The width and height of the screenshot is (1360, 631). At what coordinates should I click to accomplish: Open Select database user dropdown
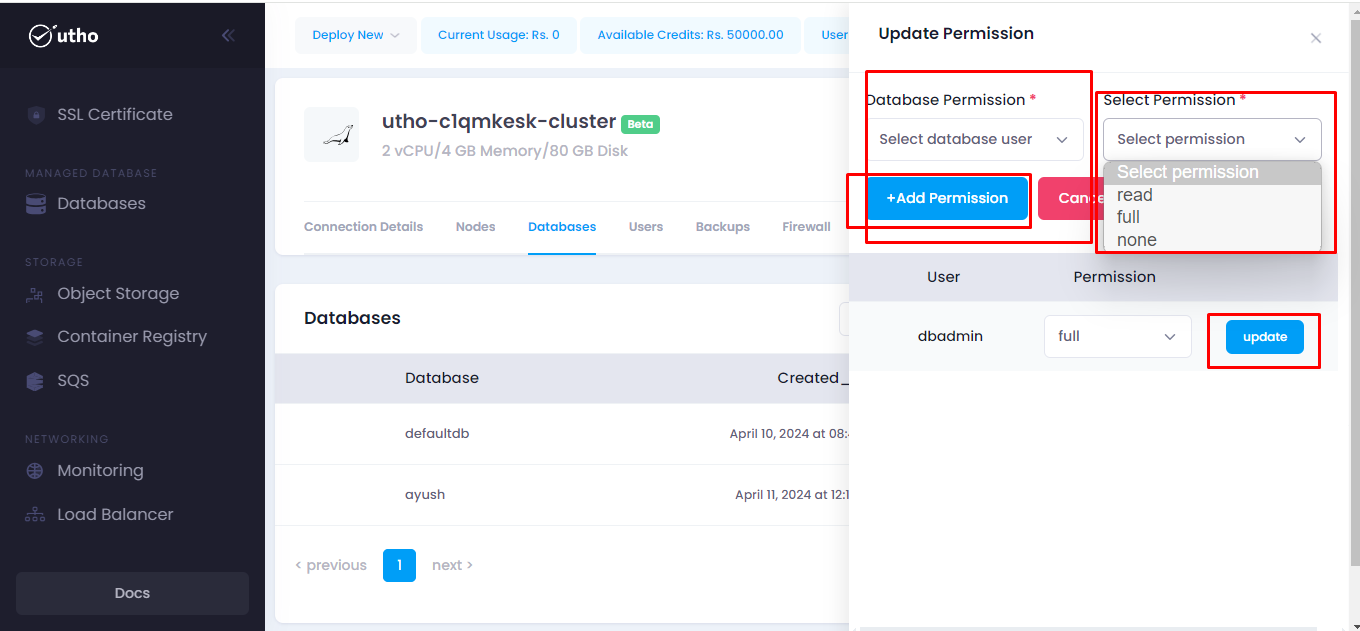pos(974,139)
